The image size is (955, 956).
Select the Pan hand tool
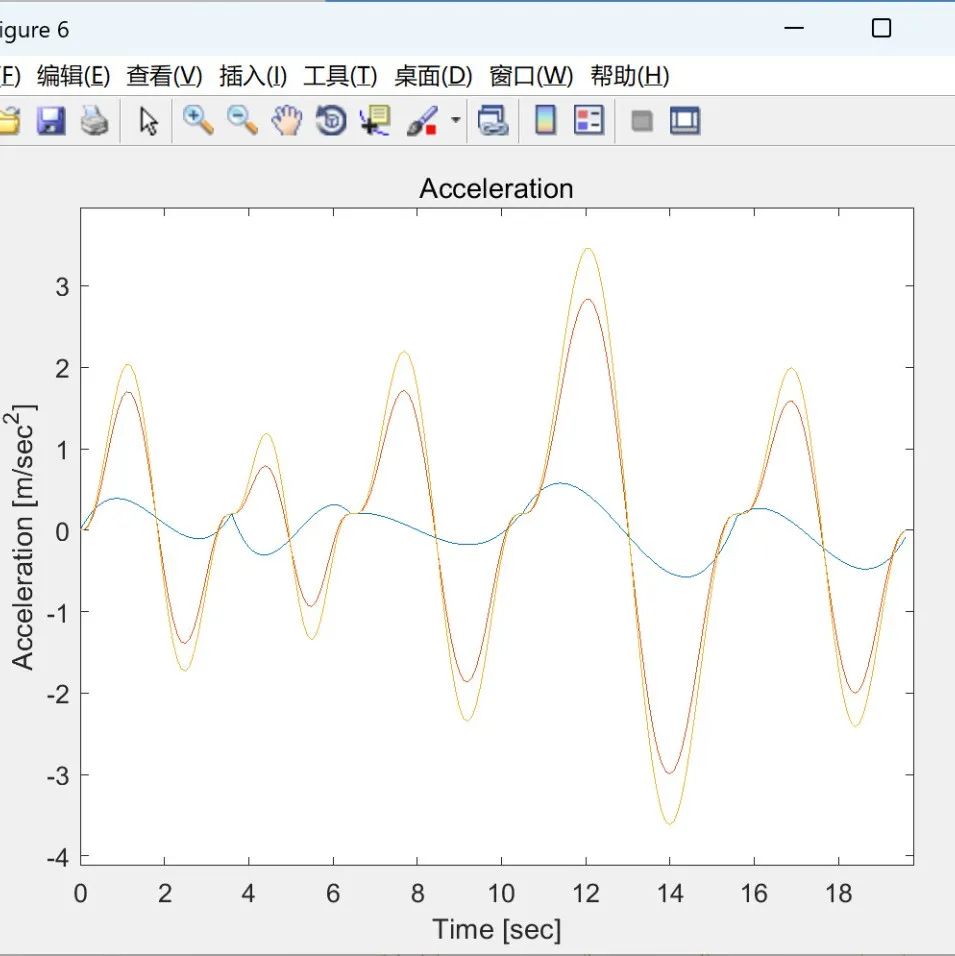click(x=287, y=120)
